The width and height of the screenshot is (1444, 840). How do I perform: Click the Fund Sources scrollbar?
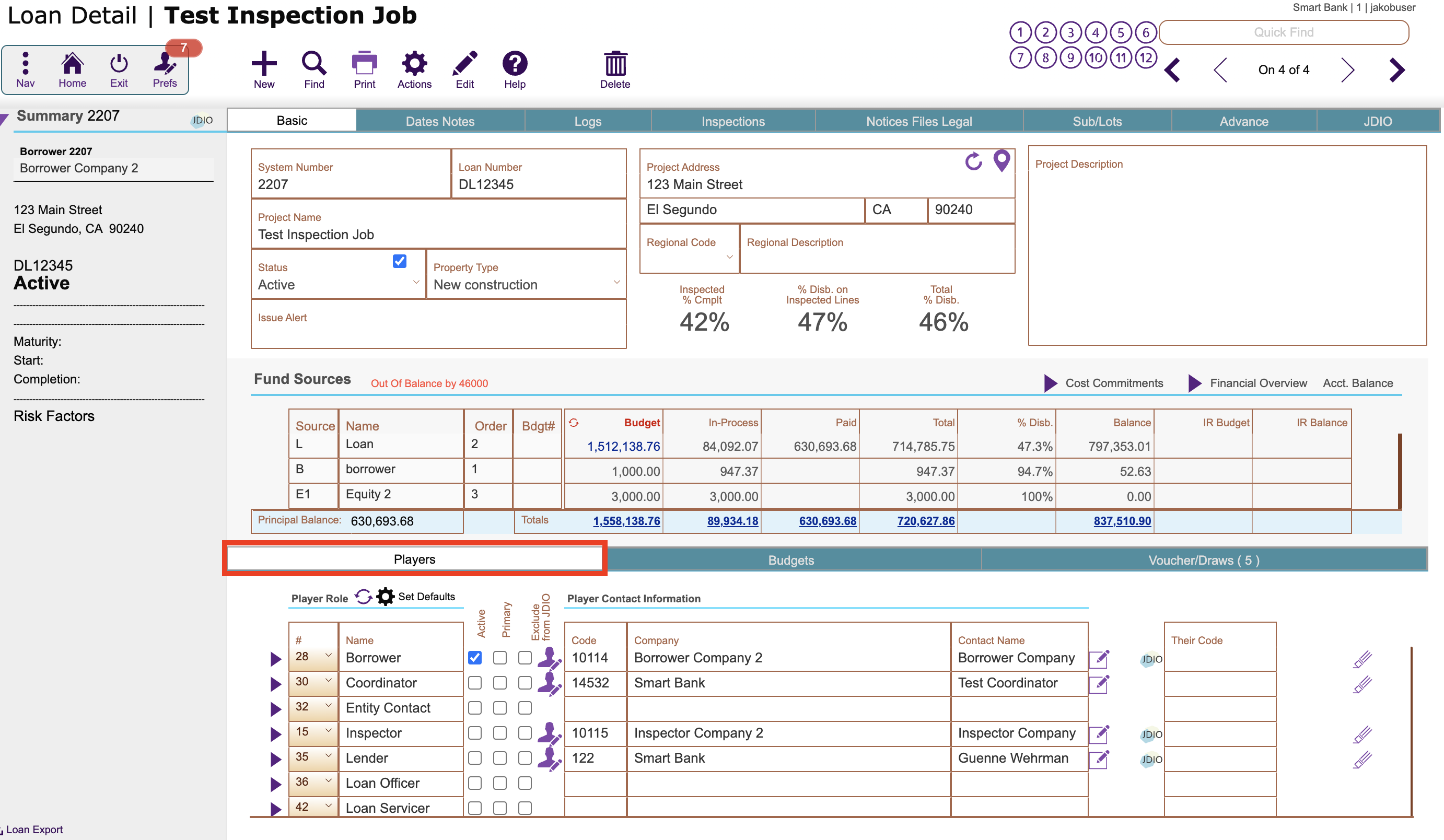pos(1400,471)
